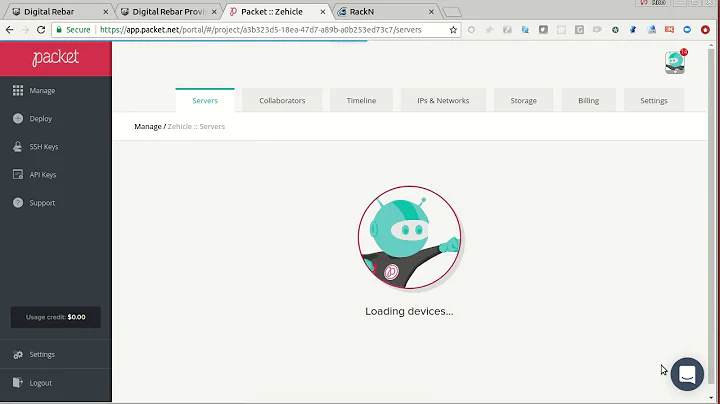Click the red extension icon at toolbar end
This screenshot has width=720, height=404.
coord(705,30)
